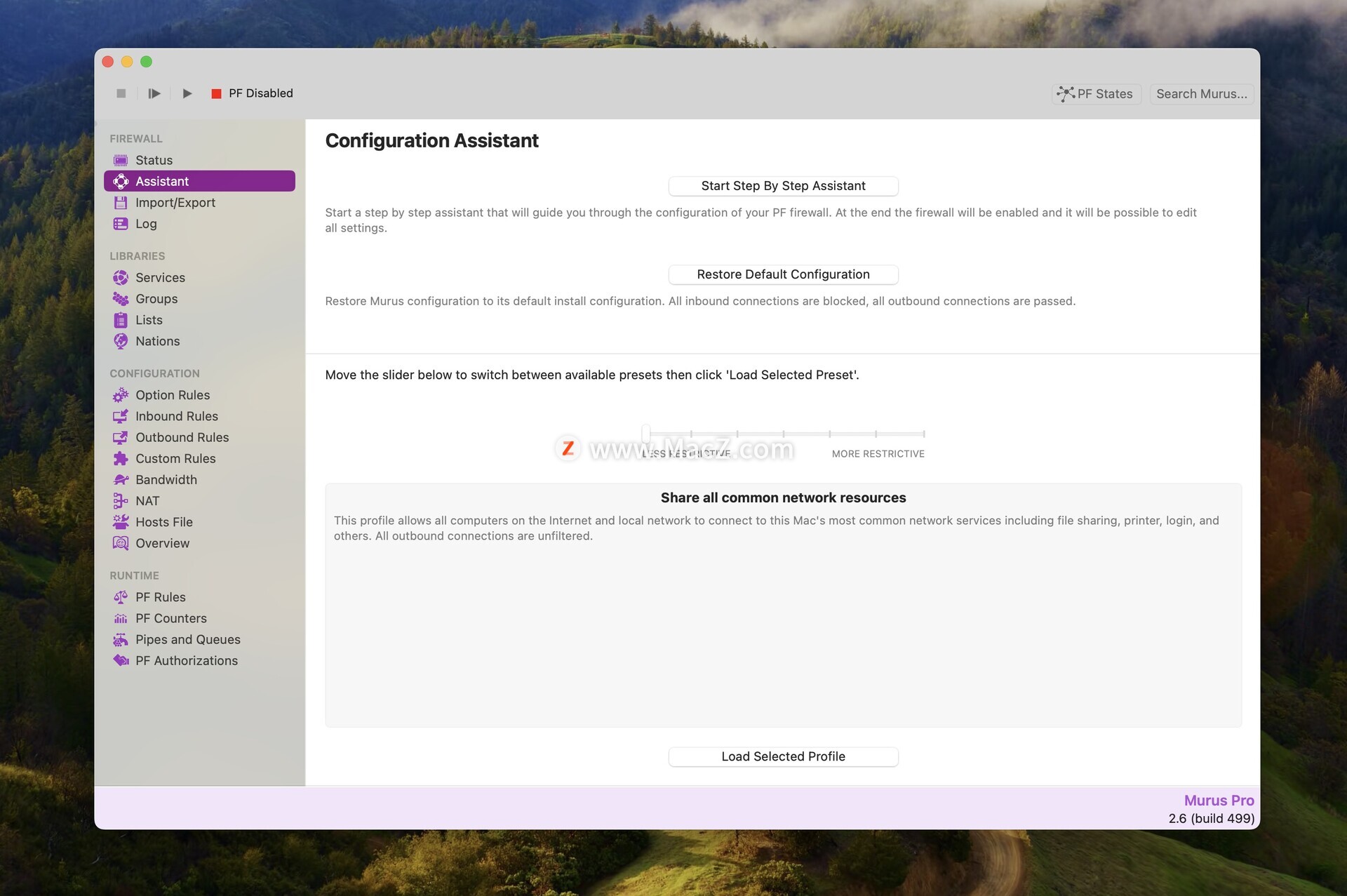1347x896 pixels.
Task: Click the Pipes and Queues icon
Action: click(x=121, y=640)
